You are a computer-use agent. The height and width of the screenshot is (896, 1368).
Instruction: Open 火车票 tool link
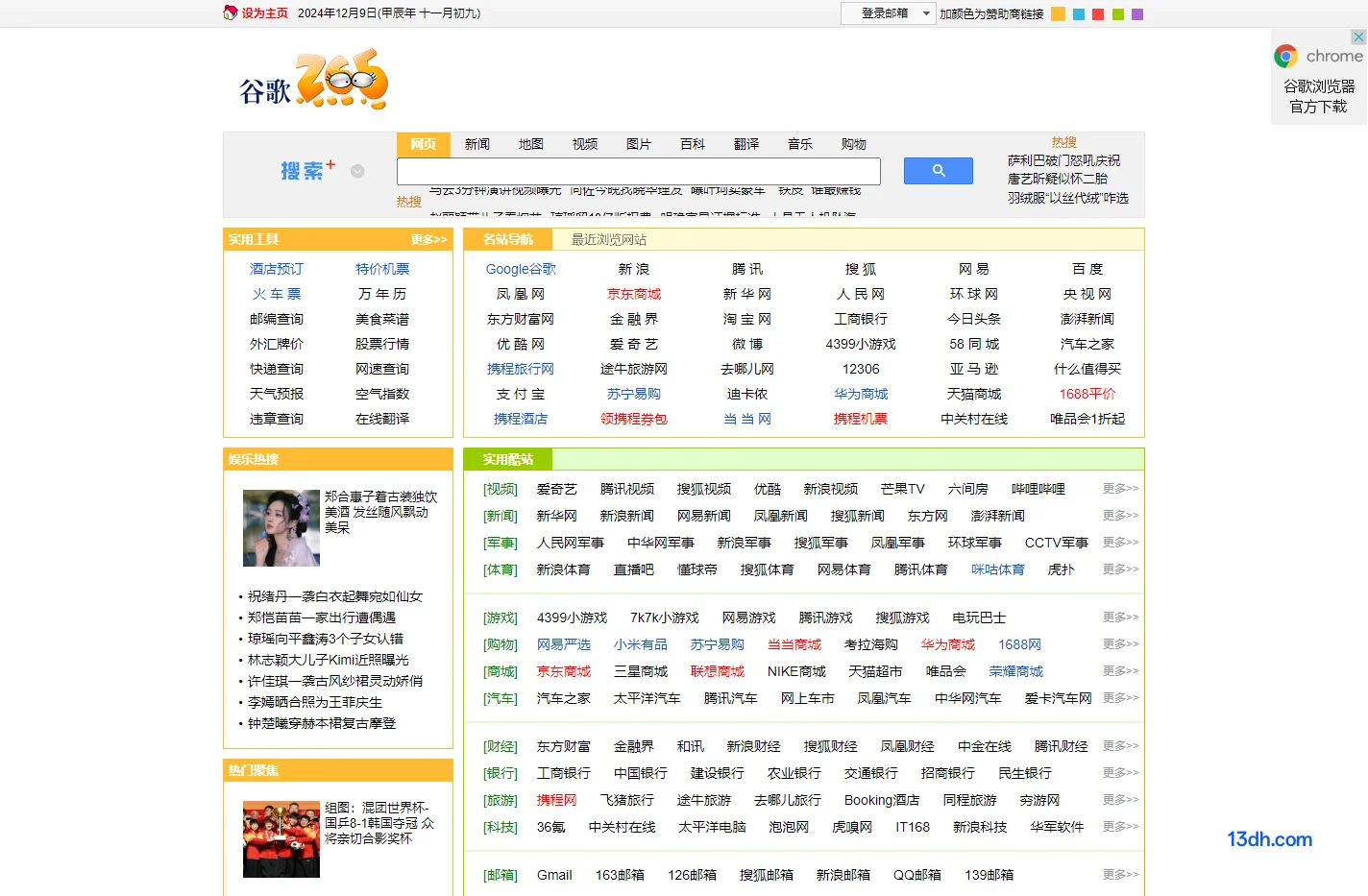[x=277, y=294]
